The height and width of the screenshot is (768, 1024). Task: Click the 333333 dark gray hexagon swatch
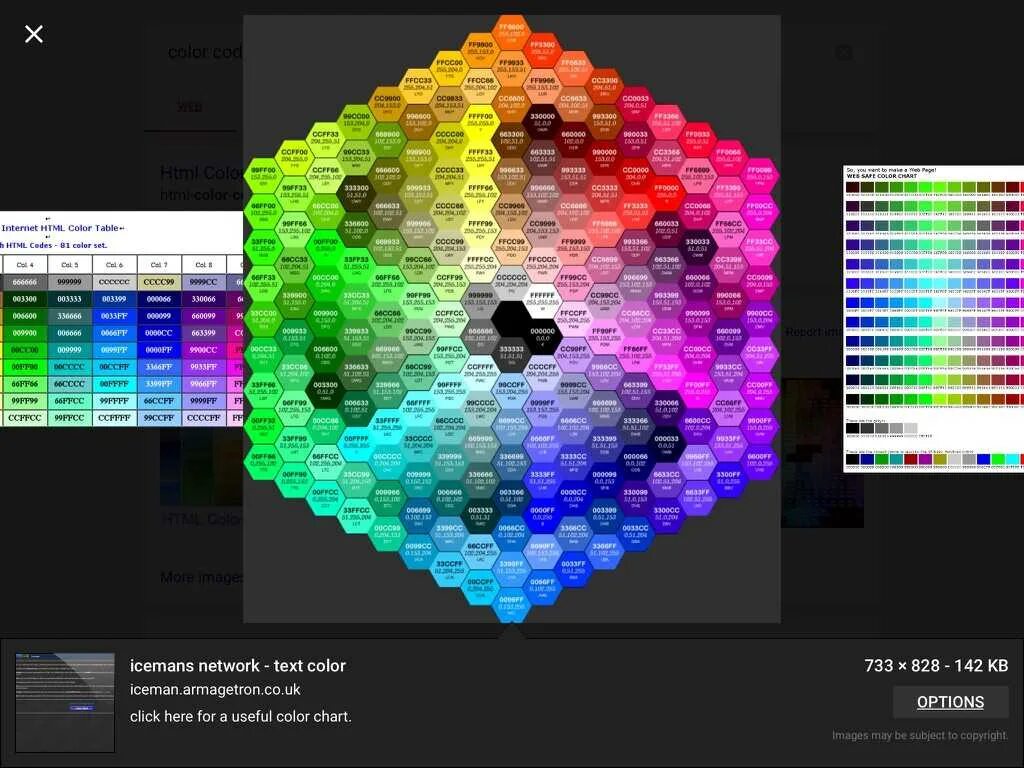(511, 354)
